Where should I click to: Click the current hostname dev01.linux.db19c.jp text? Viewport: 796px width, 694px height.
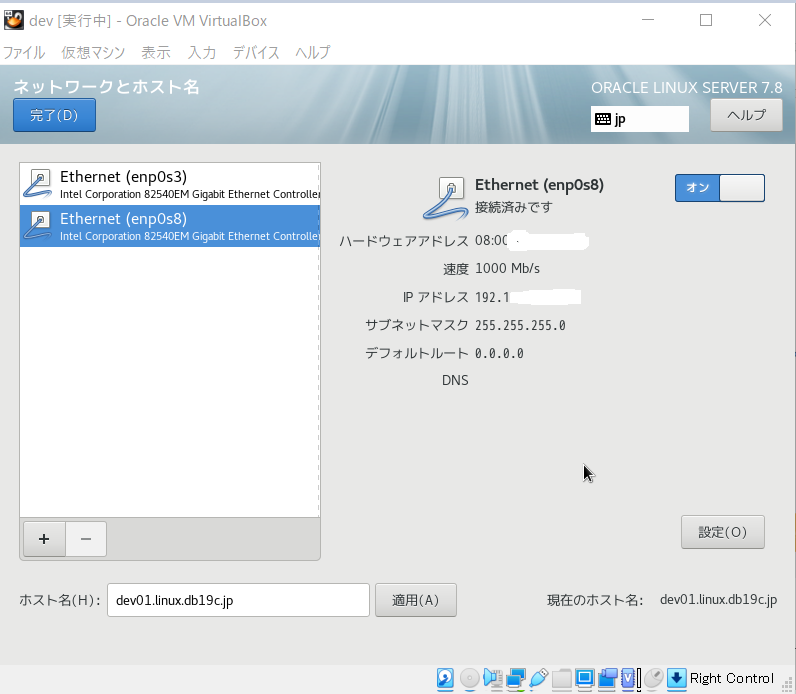pos(718,600)
